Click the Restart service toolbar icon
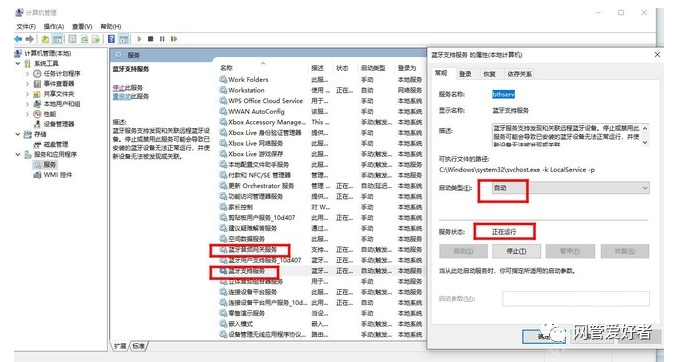Screen dimensions: 674x362 pos(174,39)
